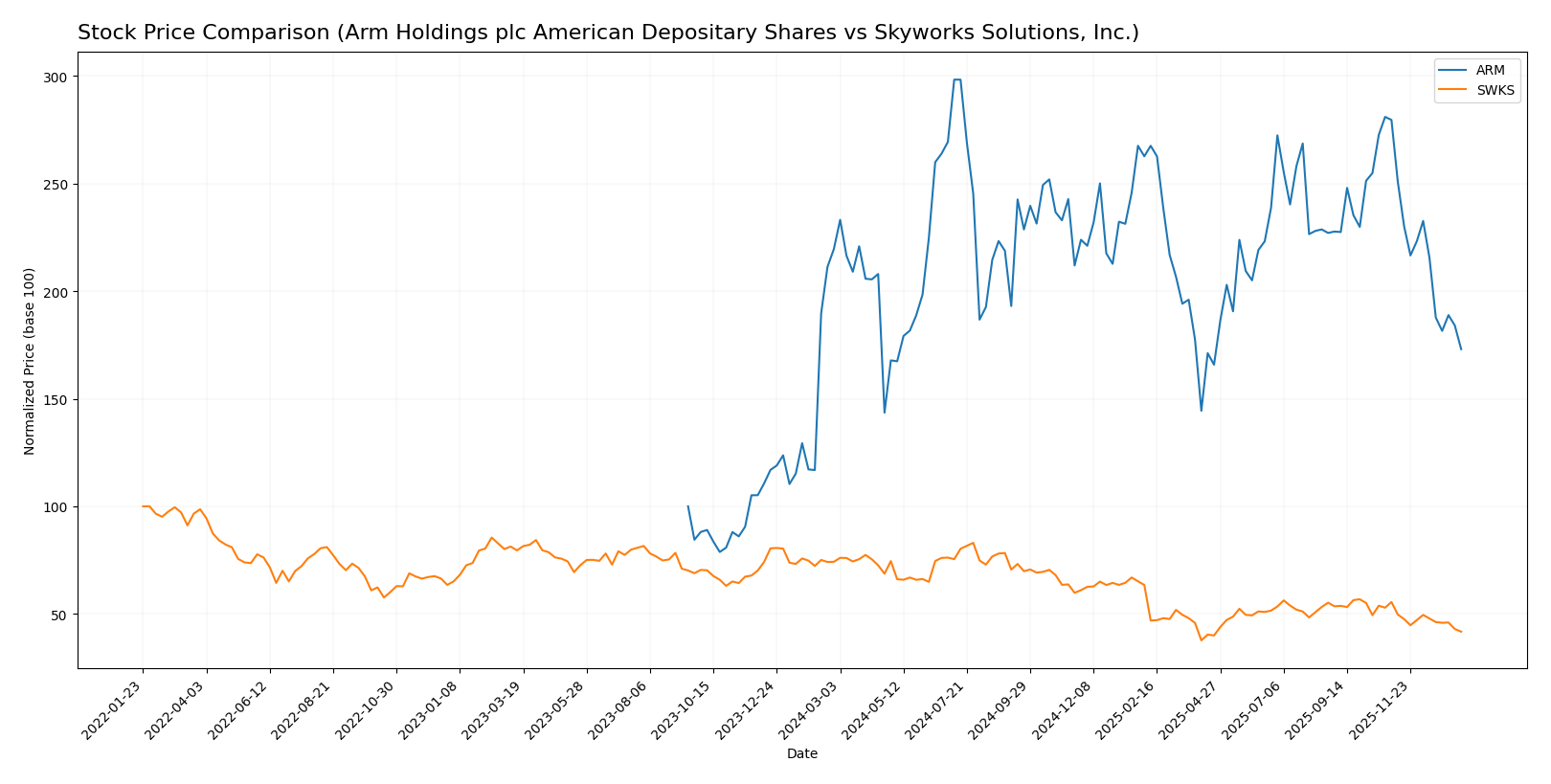Click ARM line's highest peak near 300
This screenshot has width=1551, height=784.
tap(956, 79)
